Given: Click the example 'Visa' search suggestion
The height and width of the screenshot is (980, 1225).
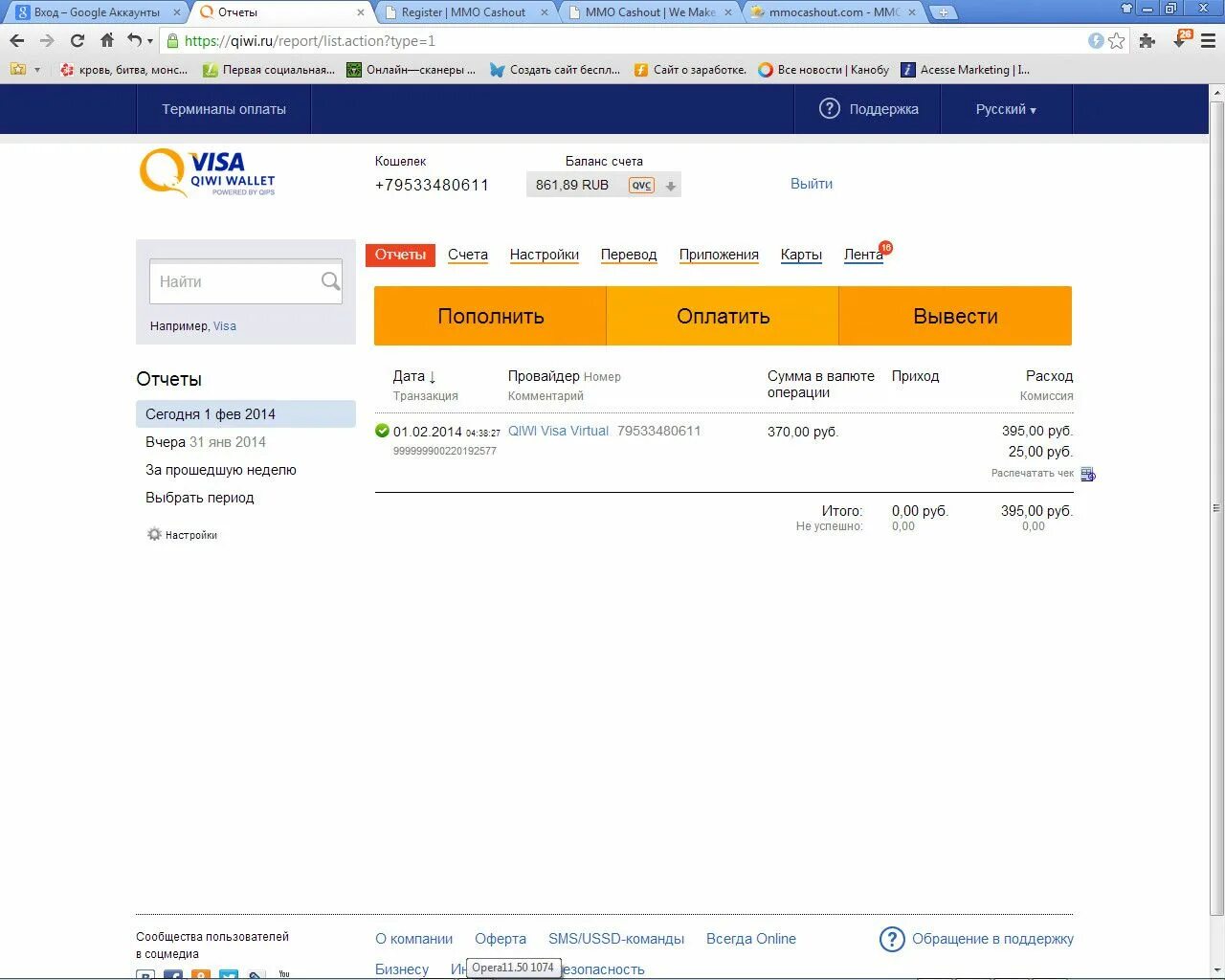Looking at the screenshot, I should tap(225, 326).
